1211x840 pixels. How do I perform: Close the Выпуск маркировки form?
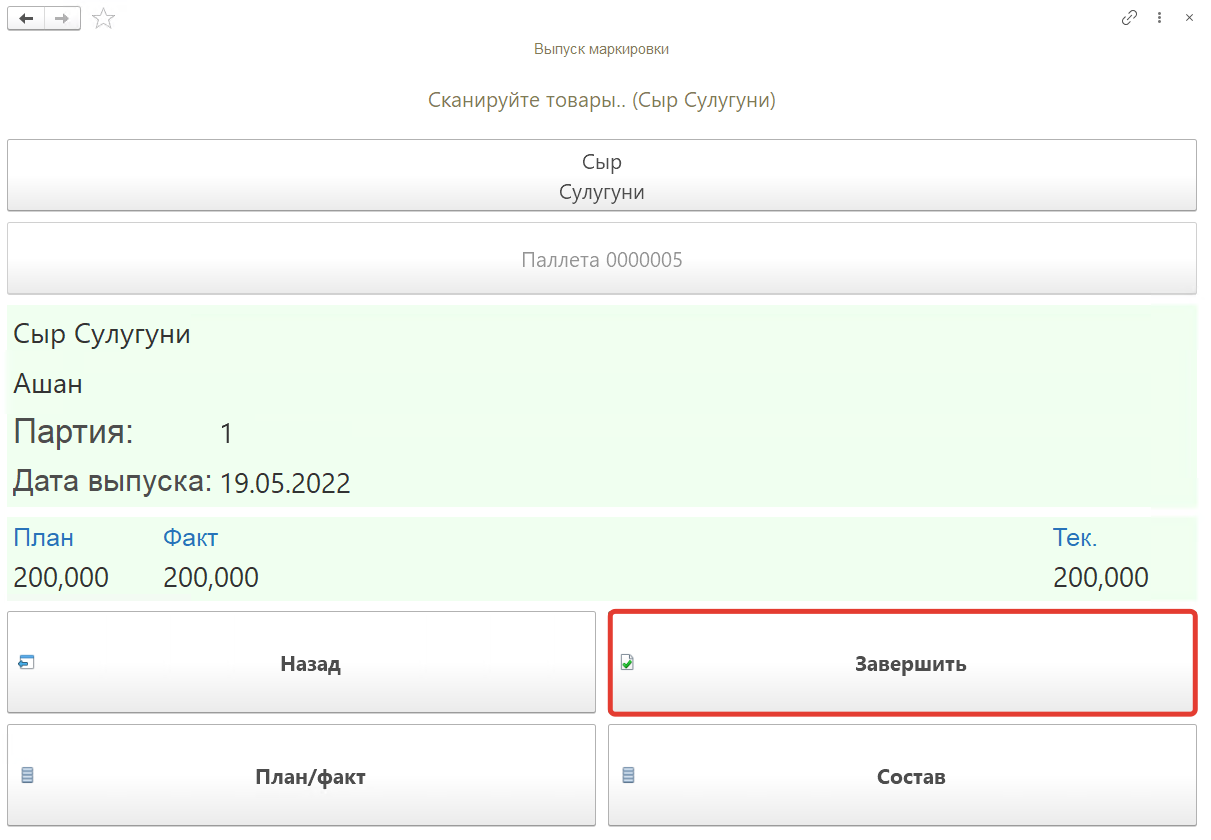pyautogui.click(x=1189, y=17)
